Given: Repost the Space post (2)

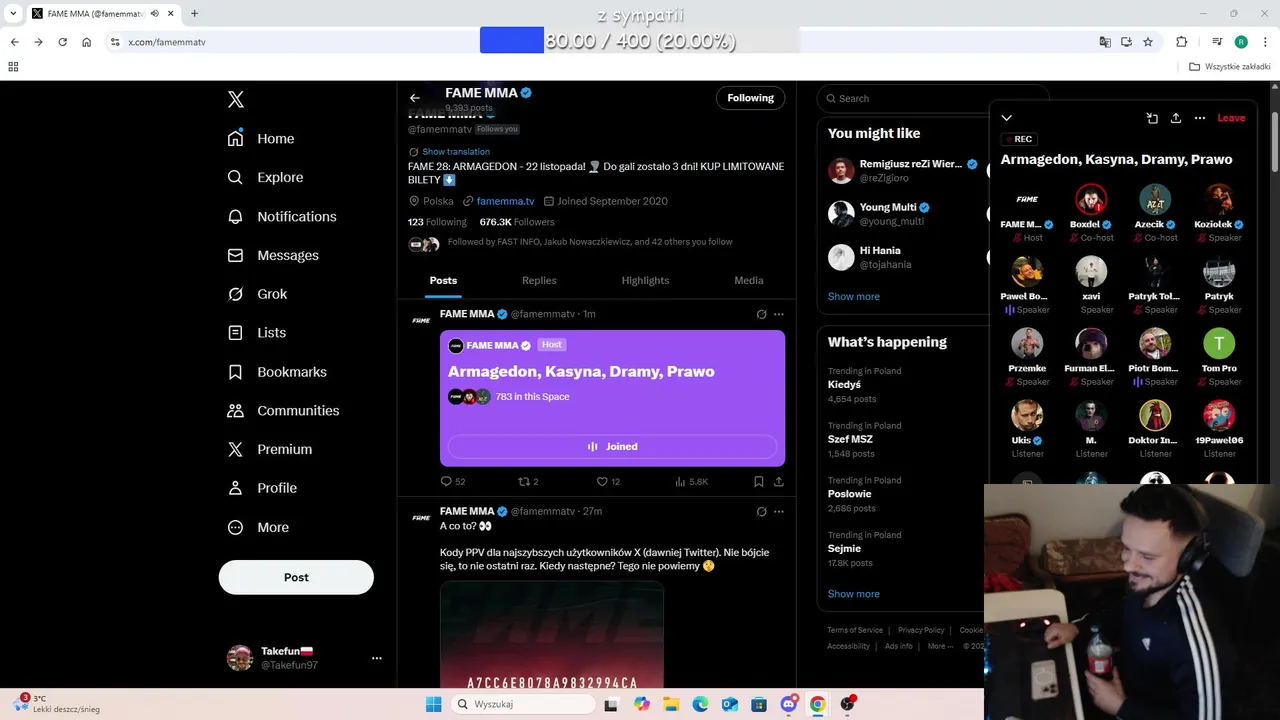Looking at the screenshot, I should pyautogui.click(x=528, y=481).
